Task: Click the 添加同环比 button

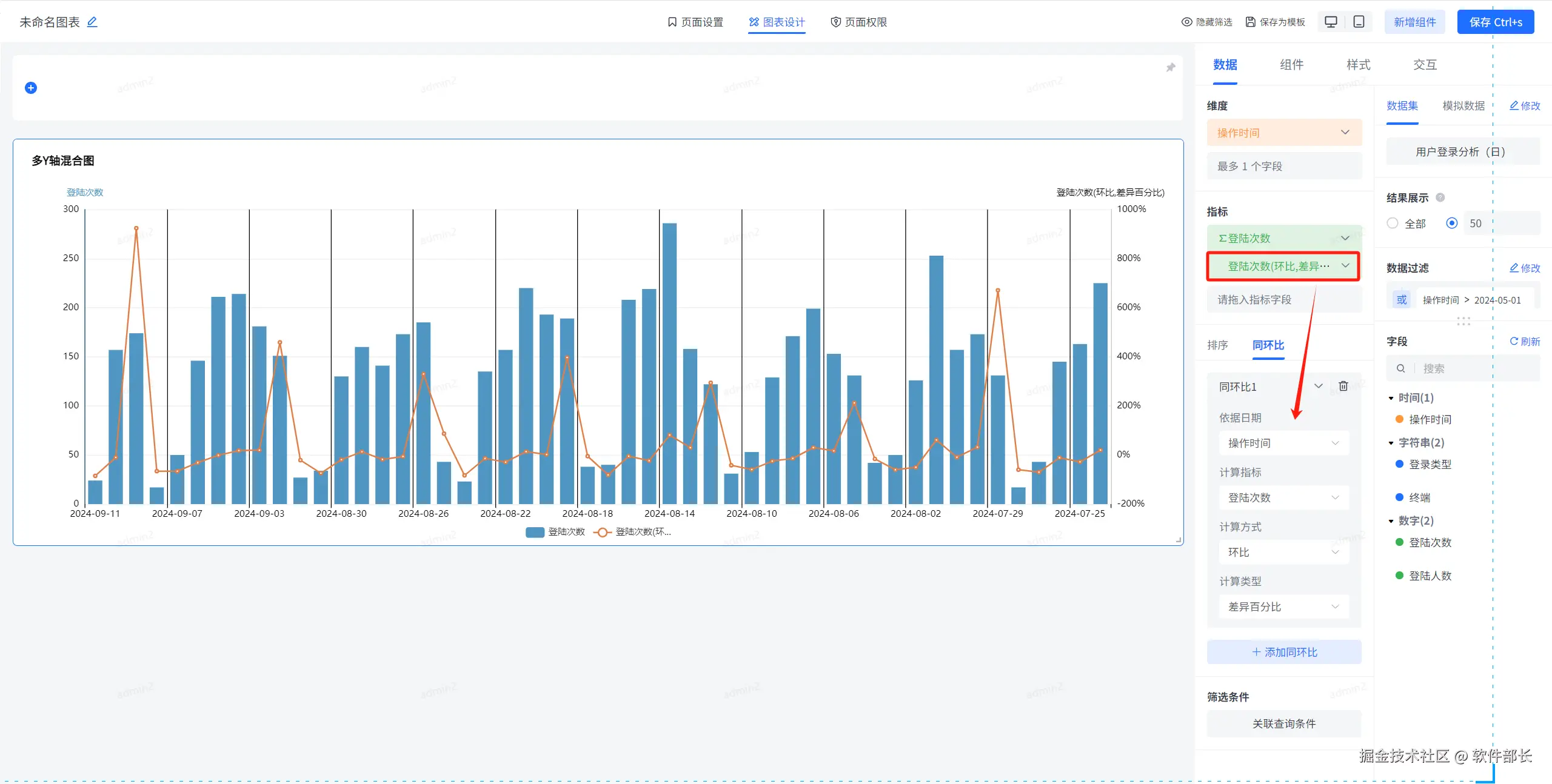Action: [1283, 652]
